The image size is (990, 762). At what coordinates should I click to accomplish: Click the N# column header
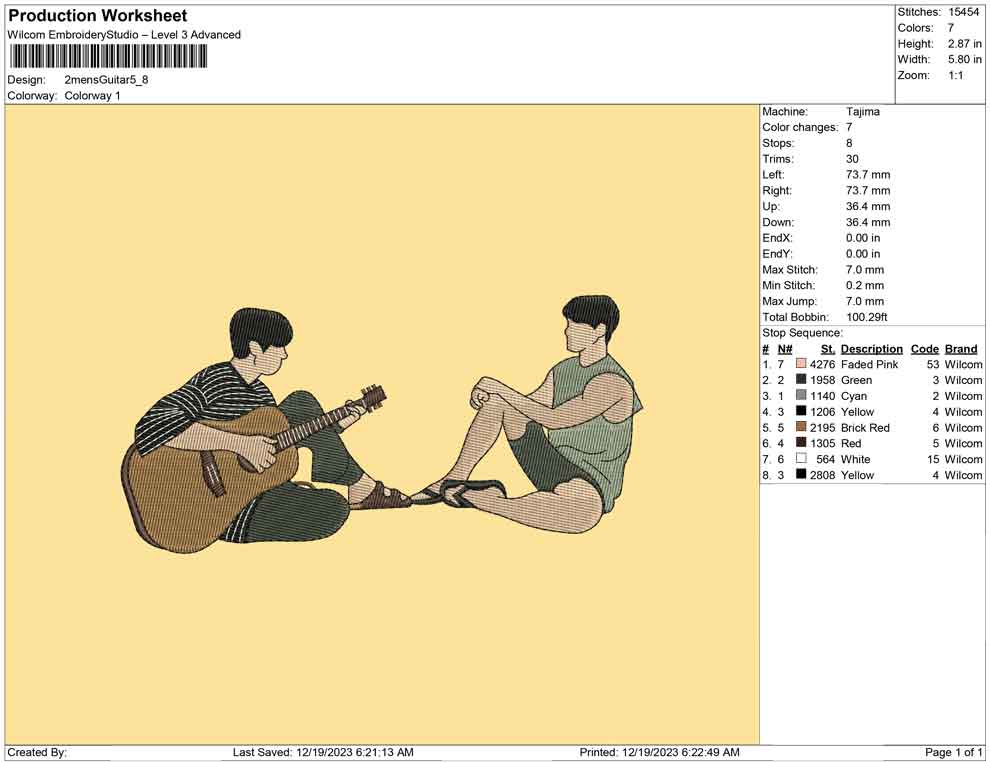click(x=785, y=349)
